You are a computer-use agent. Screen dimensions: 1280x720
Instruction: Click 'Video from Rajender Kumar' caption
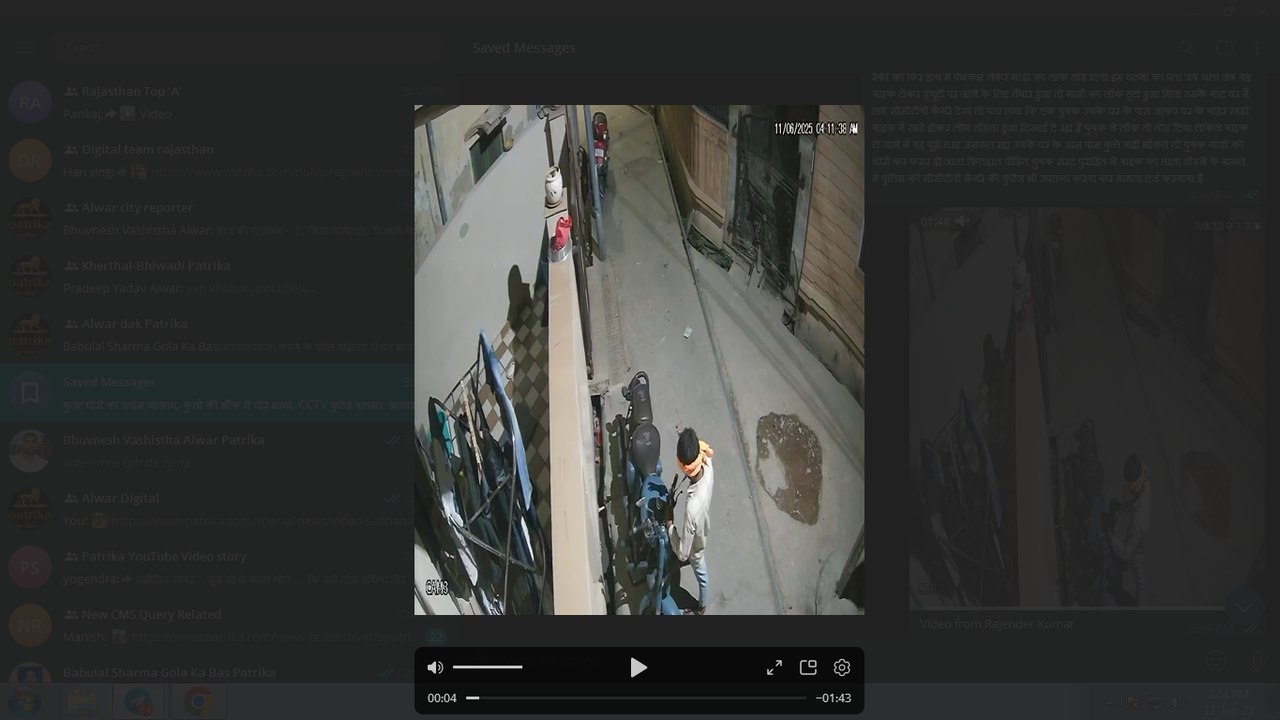[x=997, y=624]
